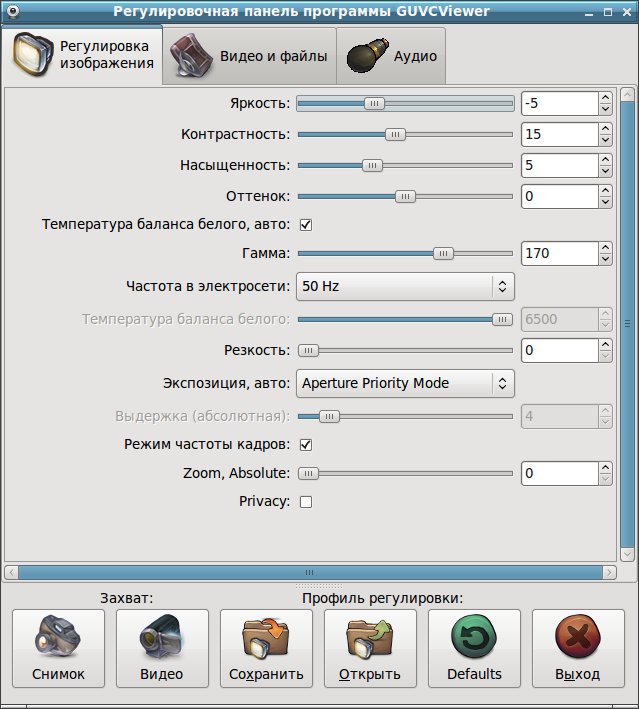Click the horizontal scrollbar thumb
This screenshot has height=709, width=639.
point(310,573)
